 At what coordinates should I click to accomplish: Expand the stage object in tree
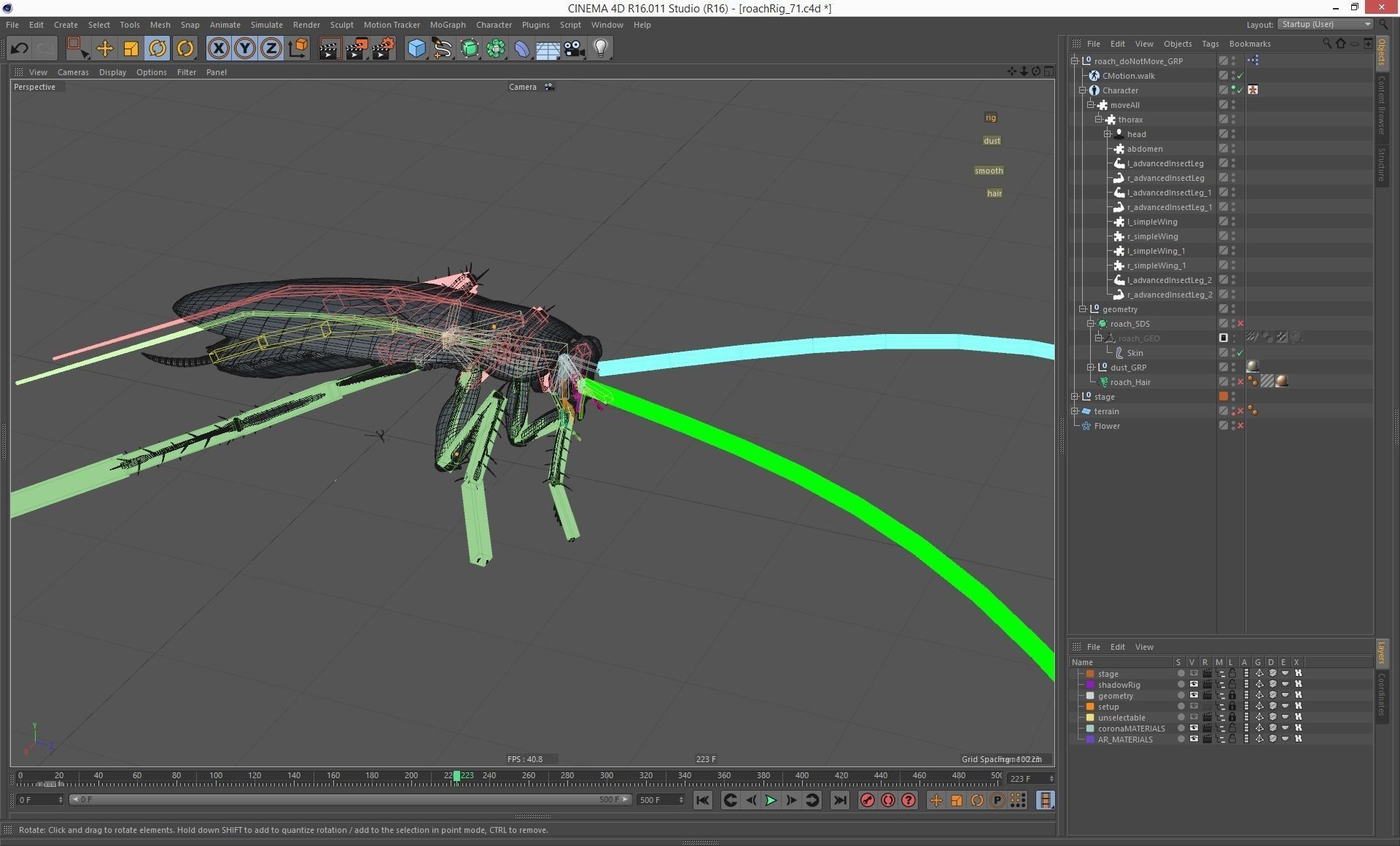(1075, 397)
